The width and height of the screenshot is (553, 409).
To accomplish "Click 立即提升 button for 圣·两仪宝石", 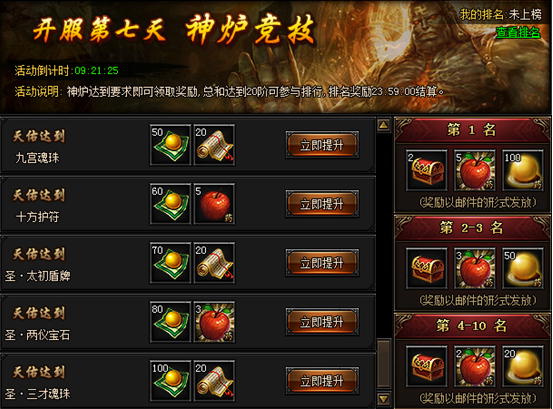I will [322, 322].
